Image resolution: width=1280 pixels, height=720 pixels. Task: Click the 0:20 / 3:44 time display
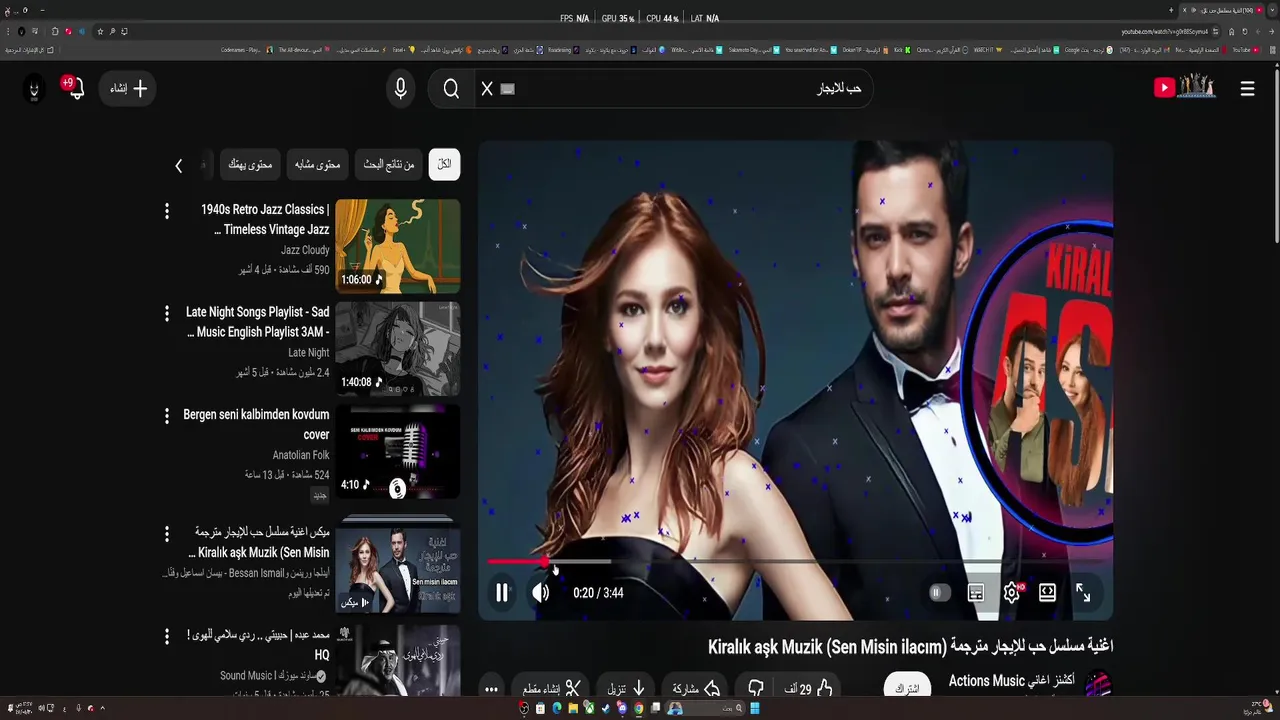[598, 593]
